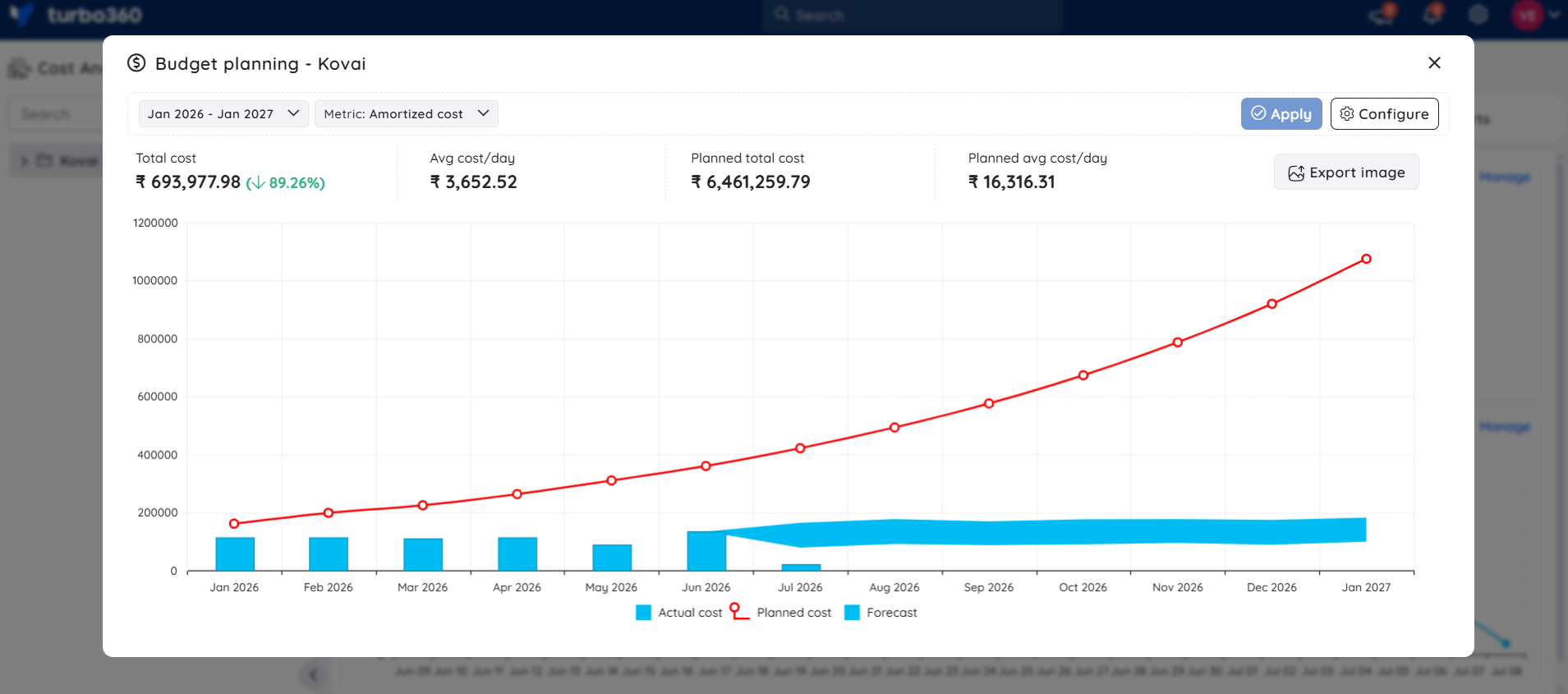The image size is (1568, 694).
Task: Close the Budget planning dialog
Action: tap(1434, 63)
